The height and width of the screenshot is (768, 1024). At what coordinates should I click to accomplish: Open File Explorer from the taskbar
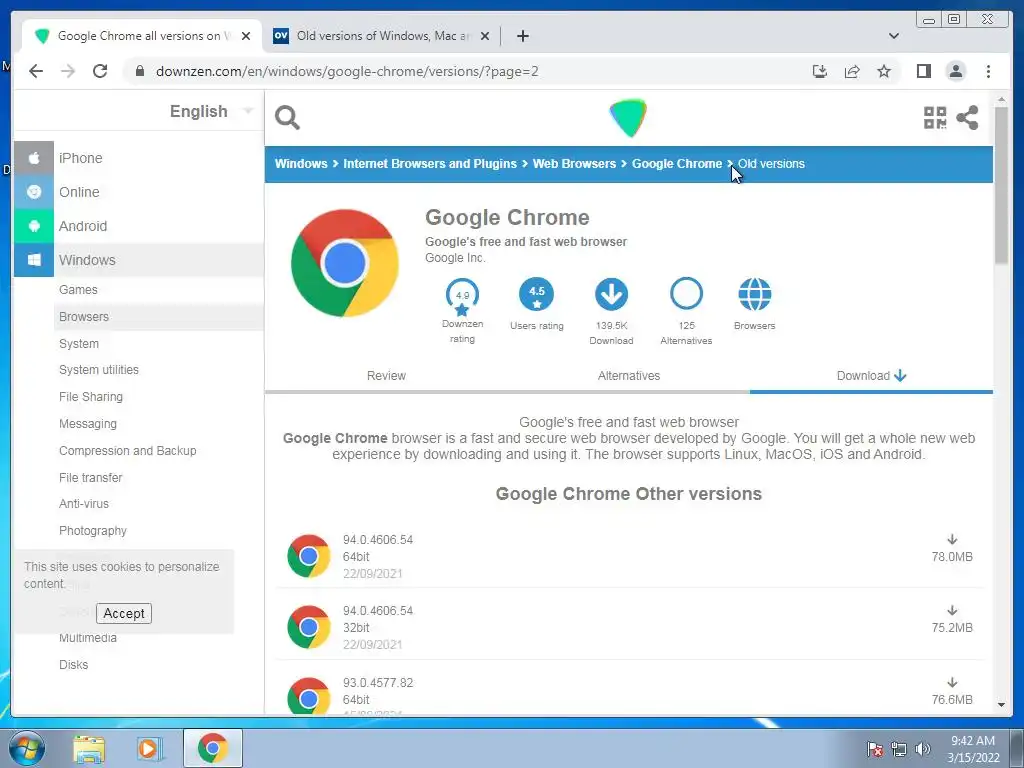[88, 748]
